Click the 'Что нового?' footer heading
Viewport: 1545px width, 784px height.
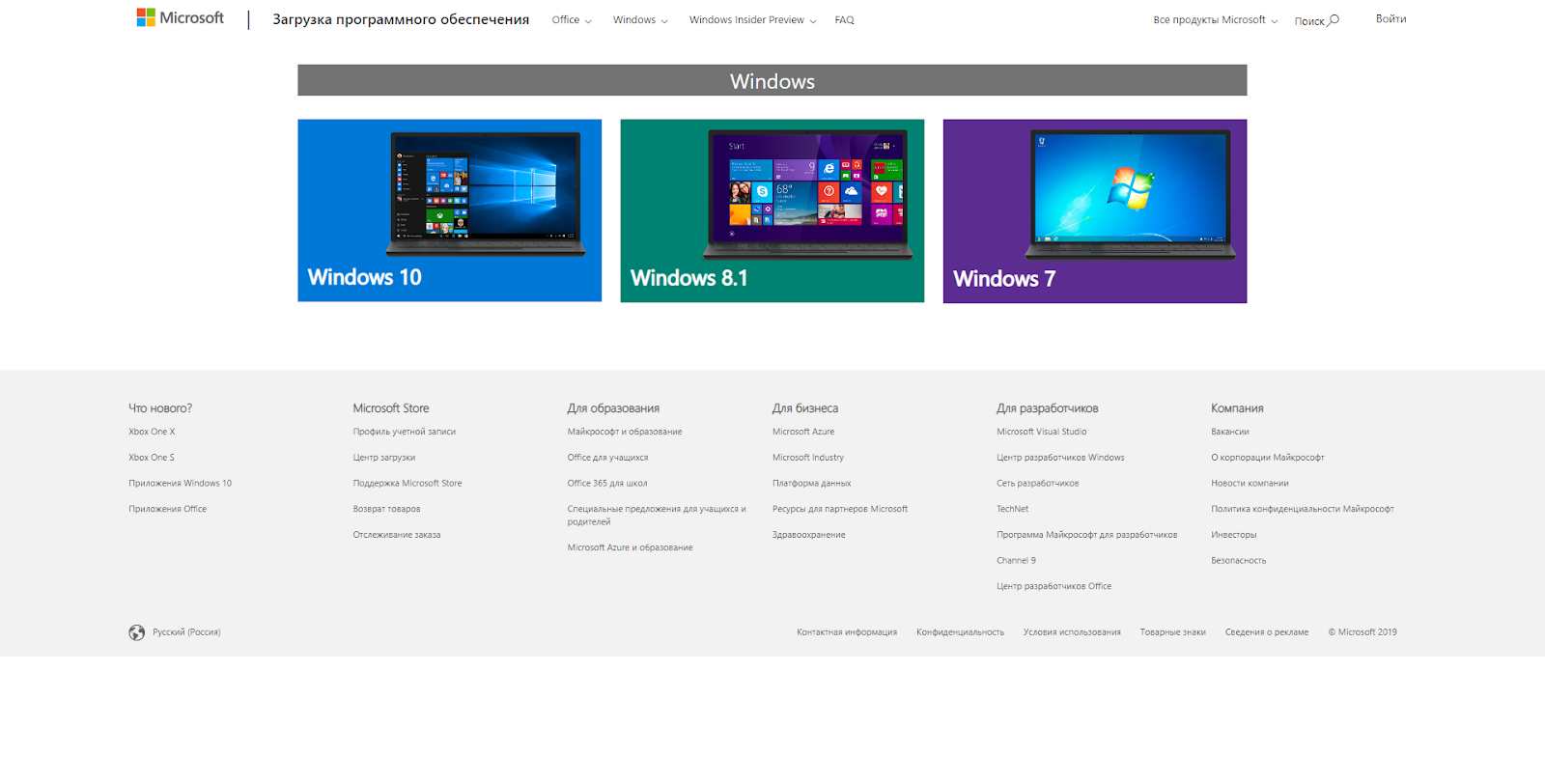(160, 408)
